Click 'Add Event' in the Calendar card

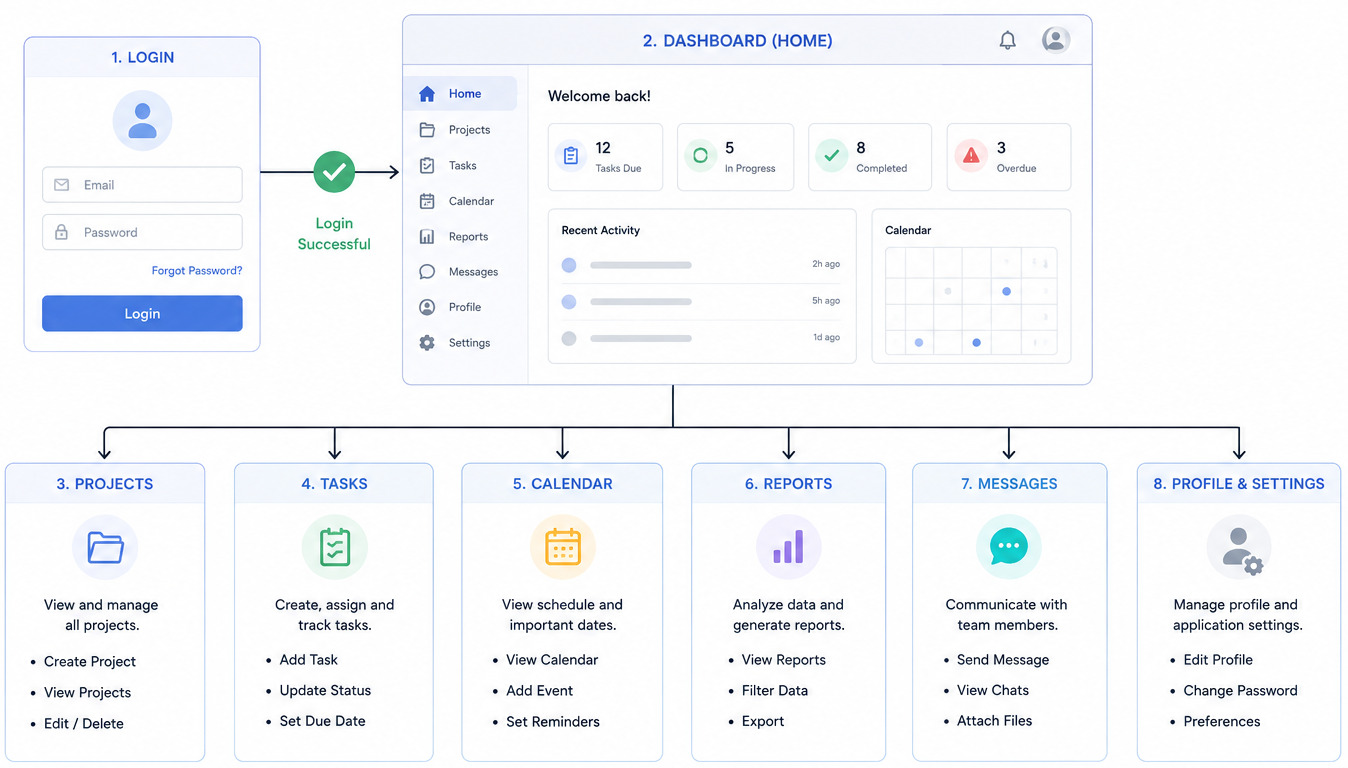pyautogui.click(x=539, y=691)
